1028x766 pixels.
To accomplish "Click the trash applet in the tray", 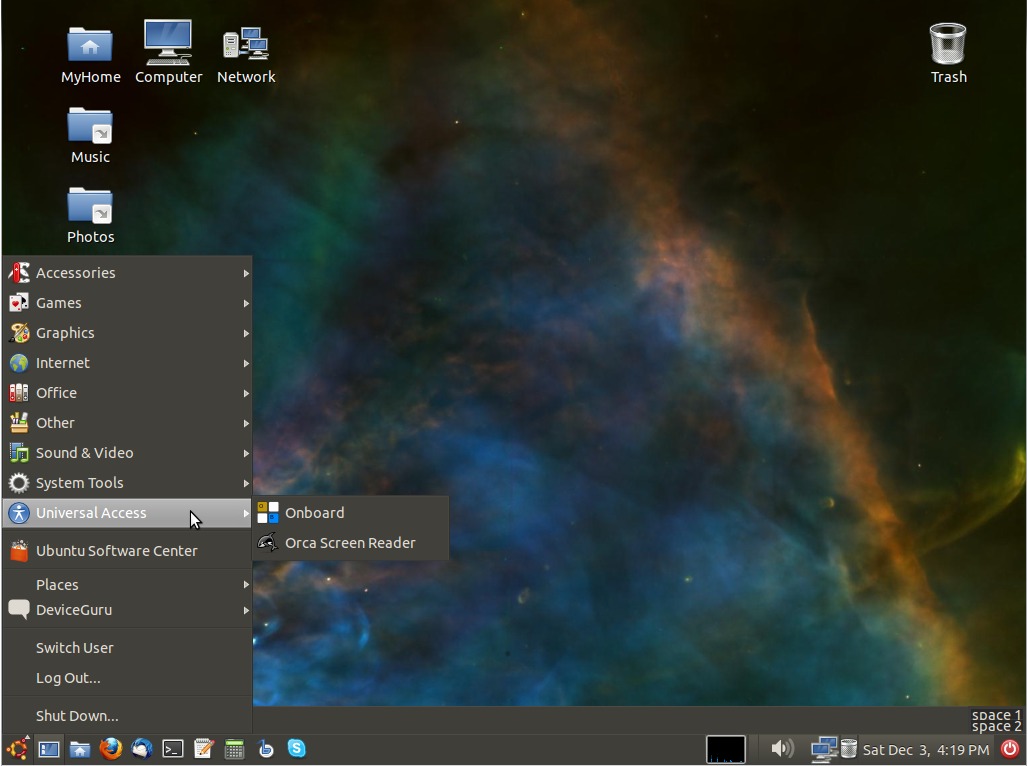I will point(848,748).
